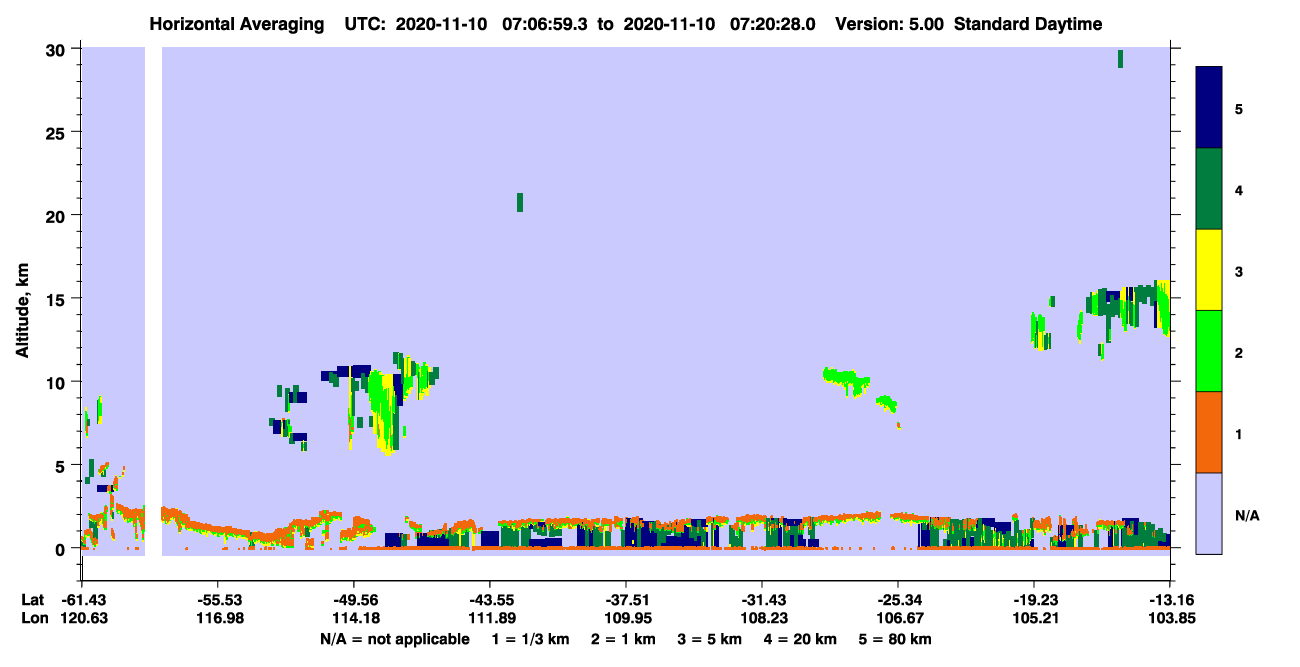Click the '3 = 5 km' legend entry
1300x667 pixels.
(x=709, y=639)
